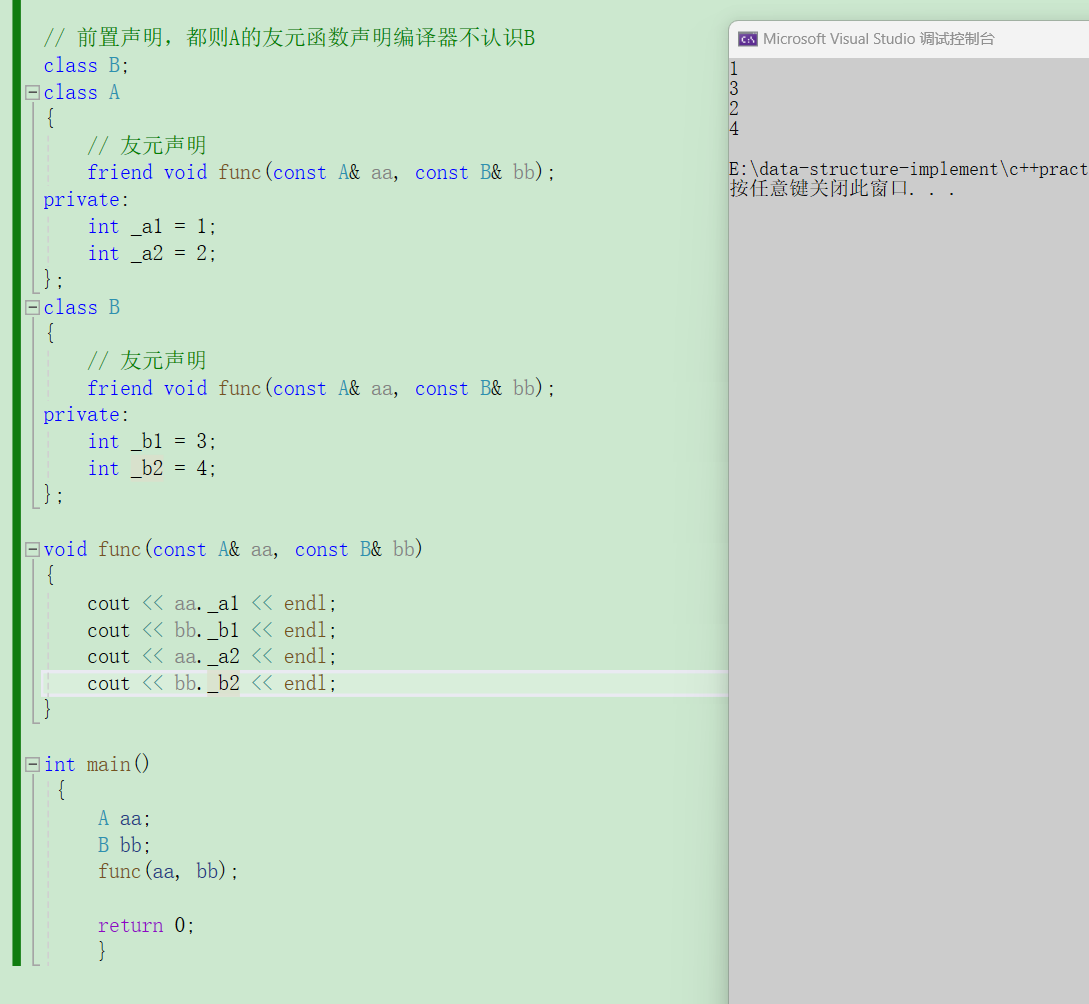Click the debug console app icon

point(748,39)
